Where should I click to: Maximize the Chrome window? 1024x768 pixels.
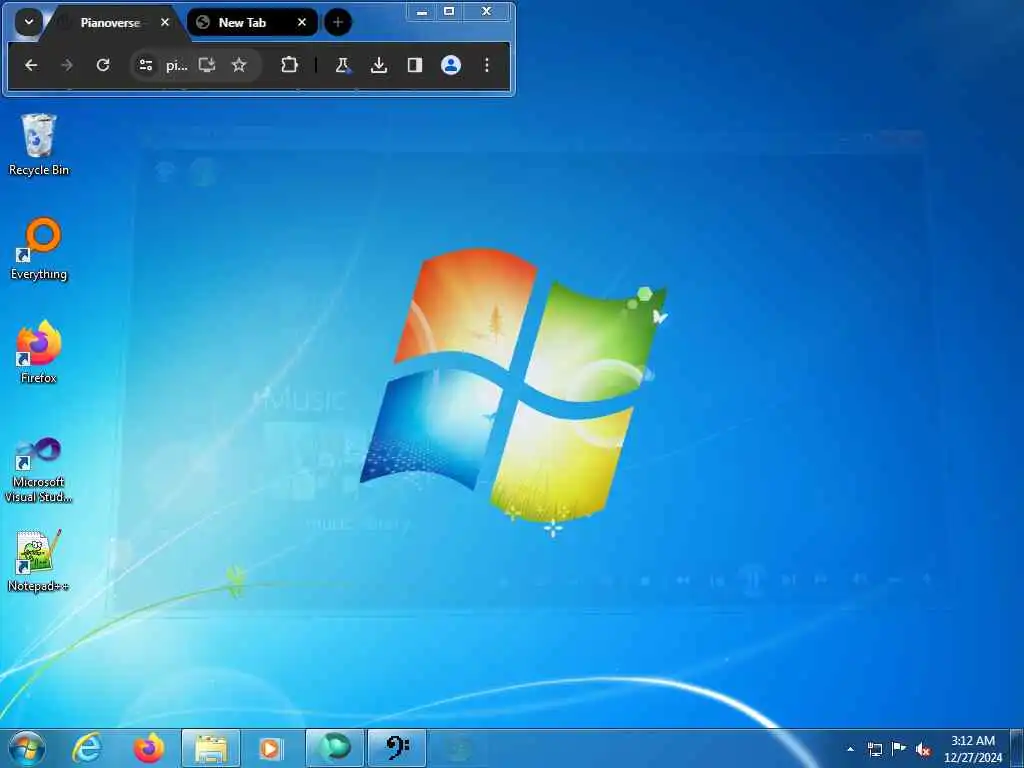[449, 12]
